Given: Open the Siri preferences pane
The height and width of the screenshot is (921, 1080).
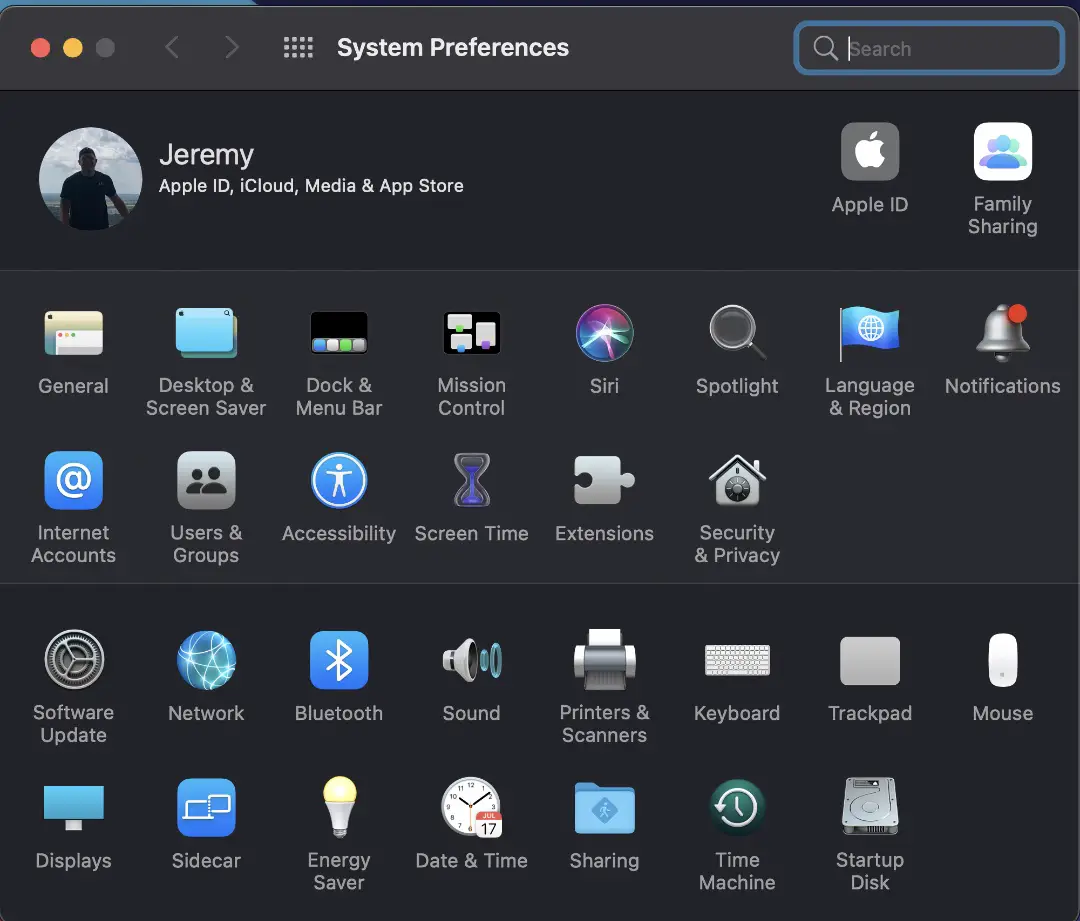Looking at the screenshot, I should pos(605,333).
